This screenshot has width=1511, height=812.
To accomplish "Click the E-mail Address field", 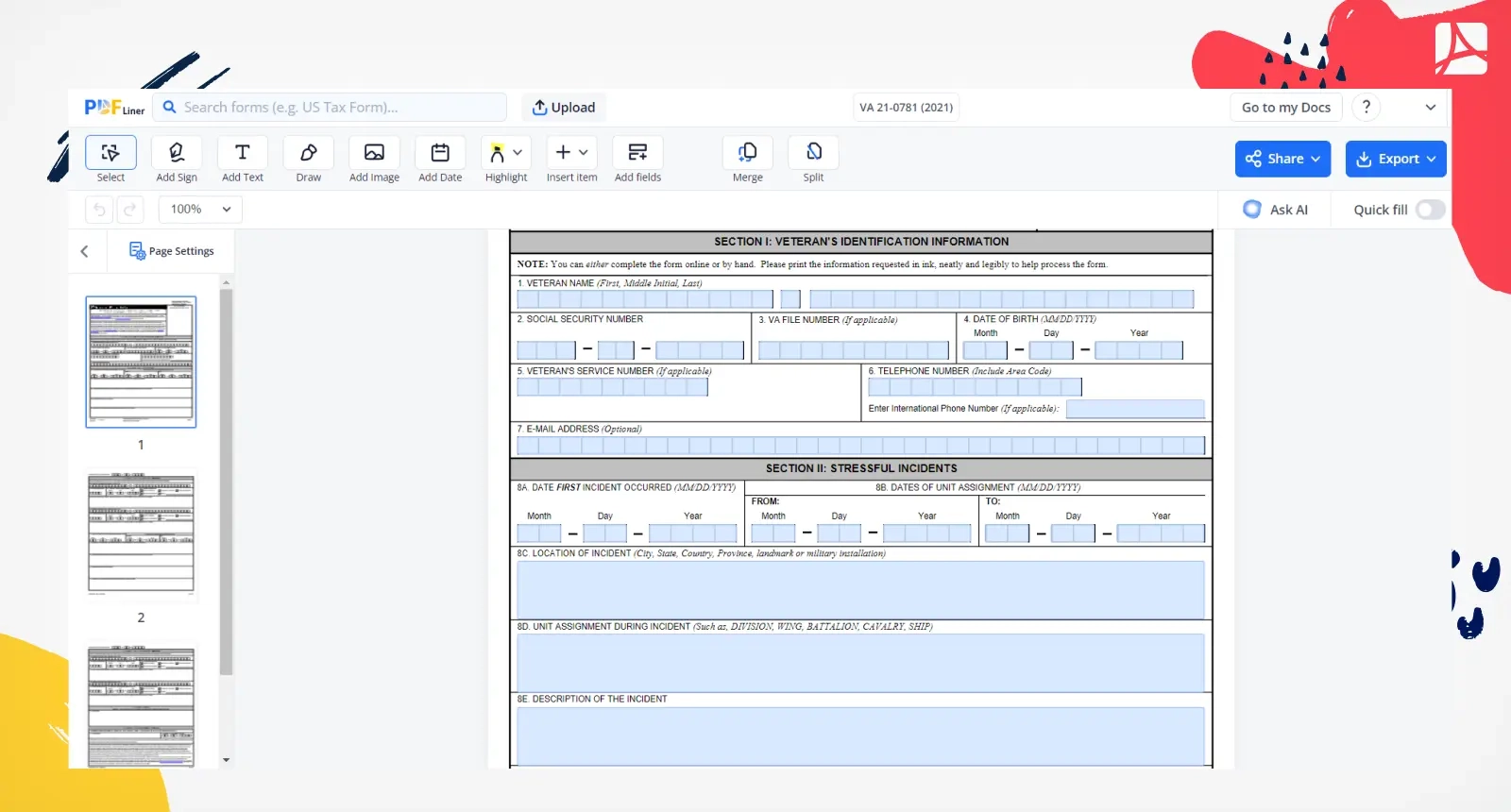I will pyautogui.click(x=860, y=446).
